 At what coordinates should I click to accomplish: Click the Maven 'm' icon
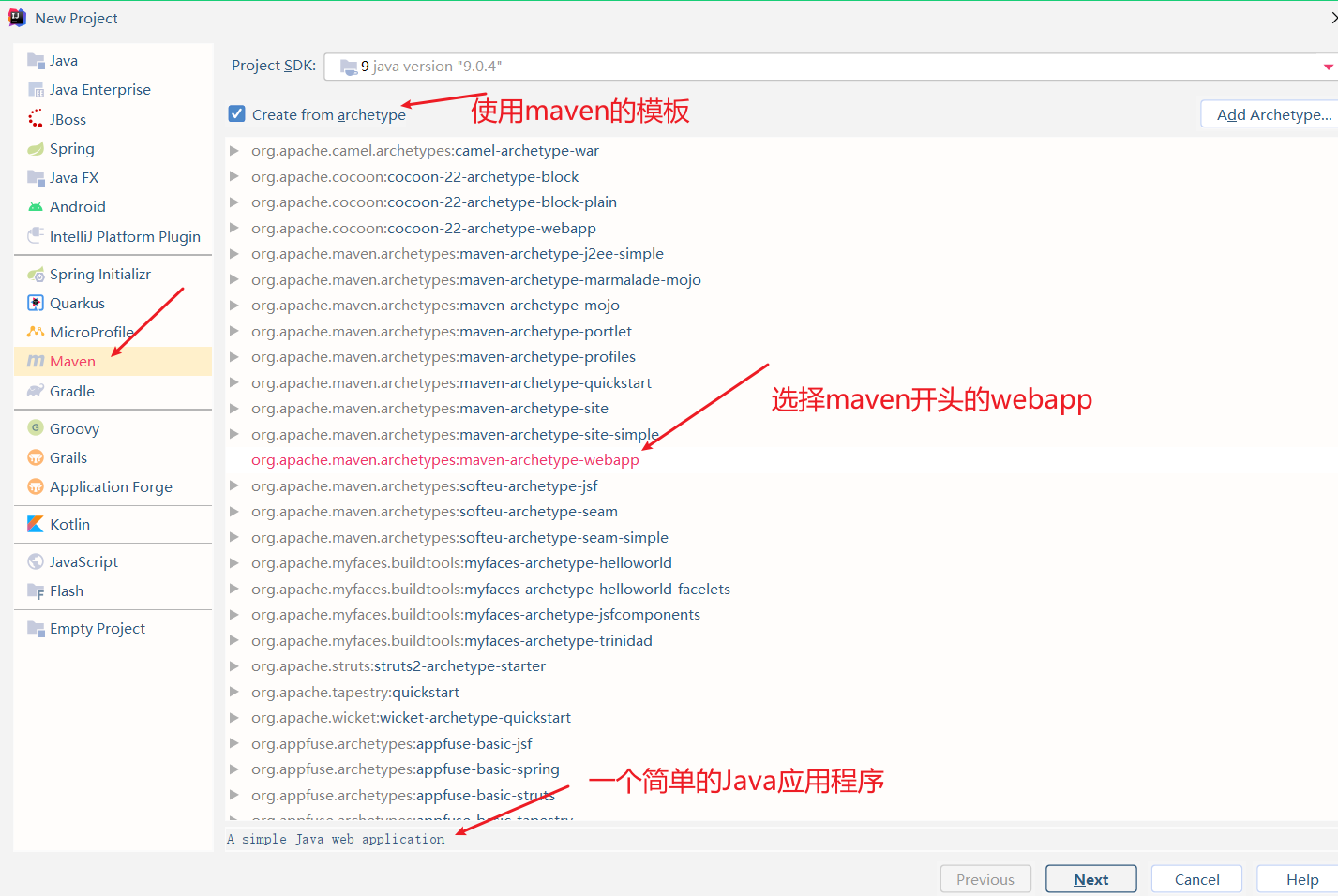tap(36, 361)
